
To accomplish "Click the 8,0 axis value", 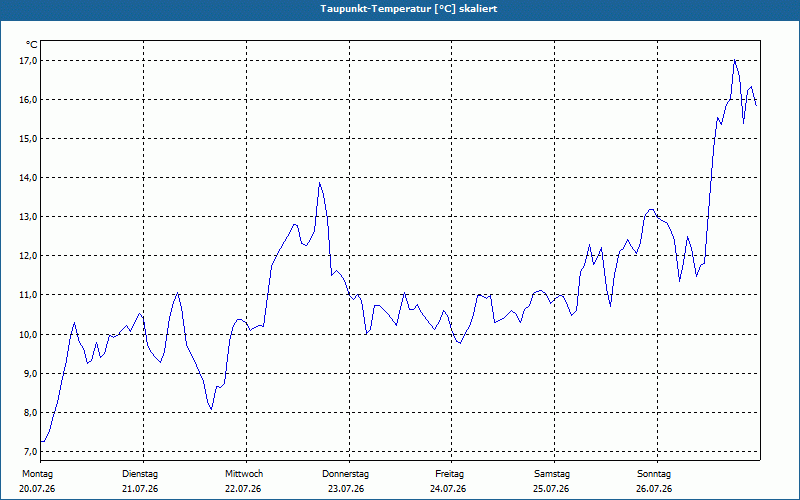I will point(30,413).
